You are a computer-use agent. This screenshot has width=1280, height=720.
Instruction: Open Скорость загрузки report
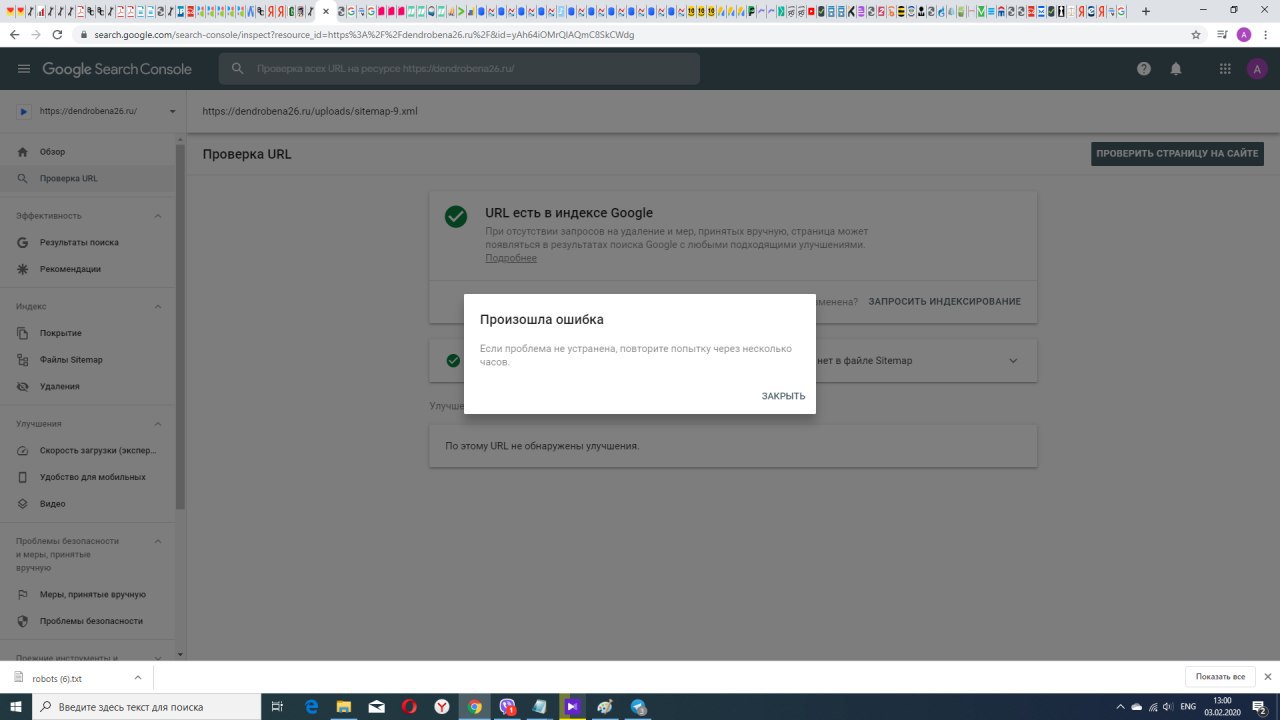(x=88, y=451)
